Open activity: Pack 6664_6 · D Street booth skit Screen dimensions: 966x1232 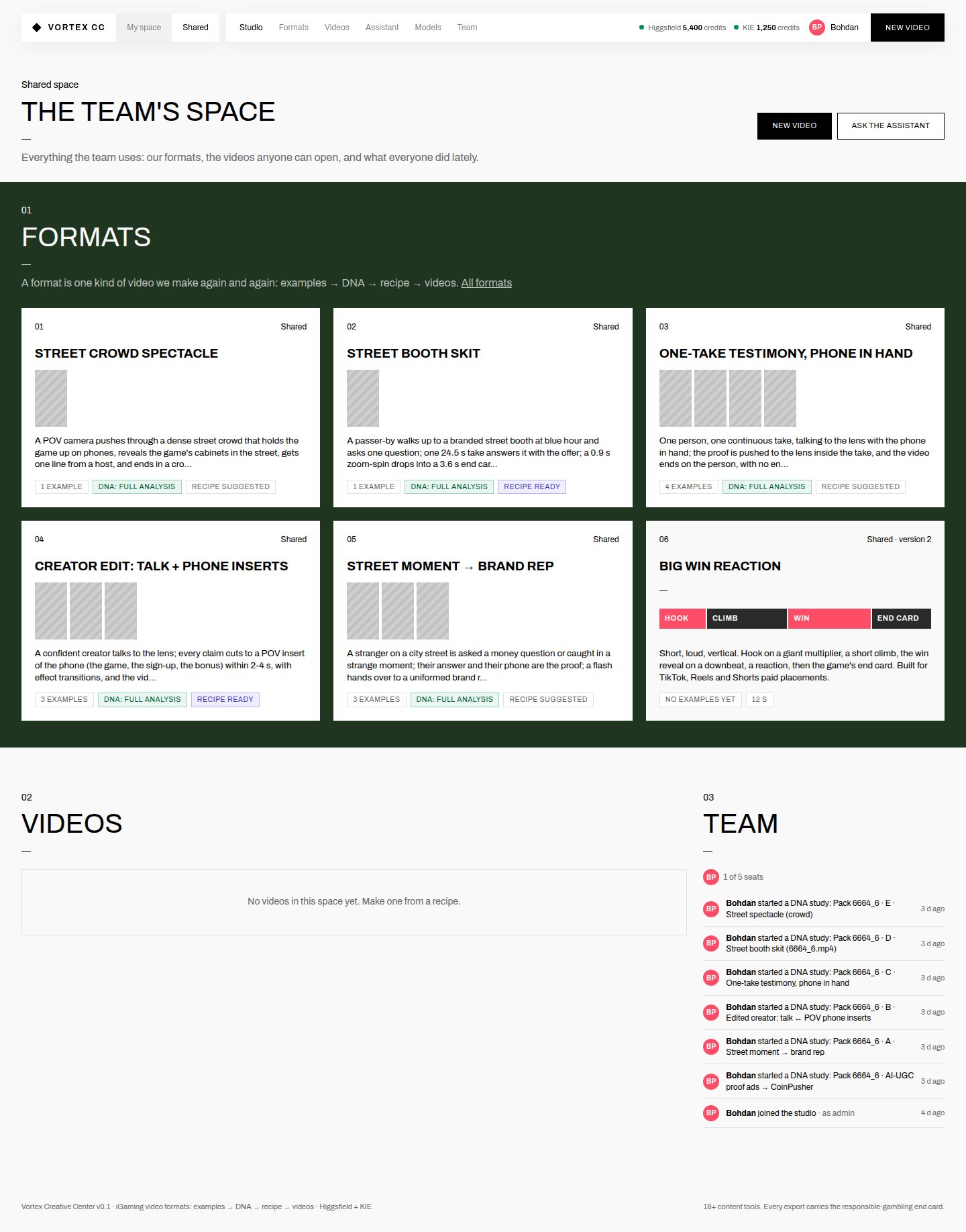pos(824,943)
